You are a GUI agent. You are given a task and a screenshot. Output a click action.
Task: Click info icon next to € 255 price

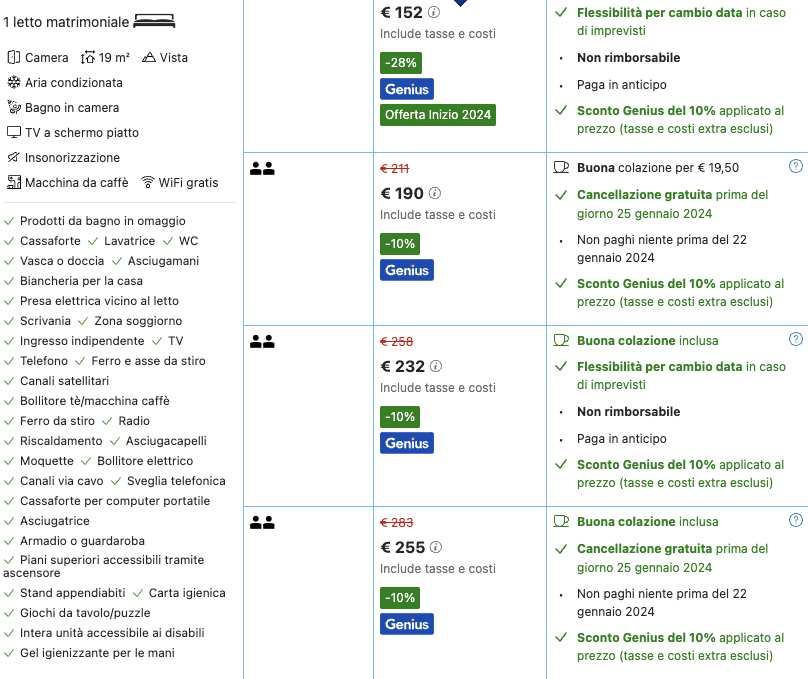(x=435, y=548)
